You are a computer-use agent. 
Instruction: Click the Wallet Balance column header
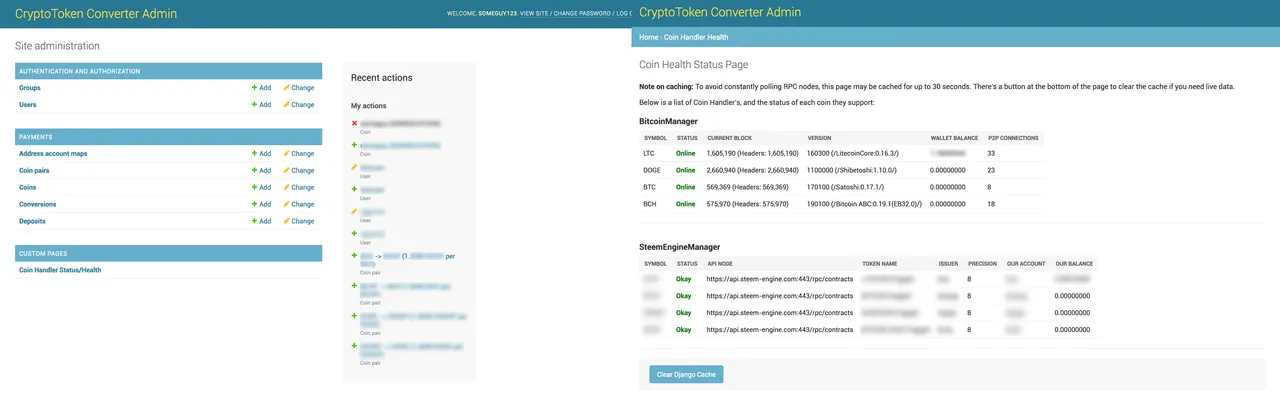[x=954, y=137]
